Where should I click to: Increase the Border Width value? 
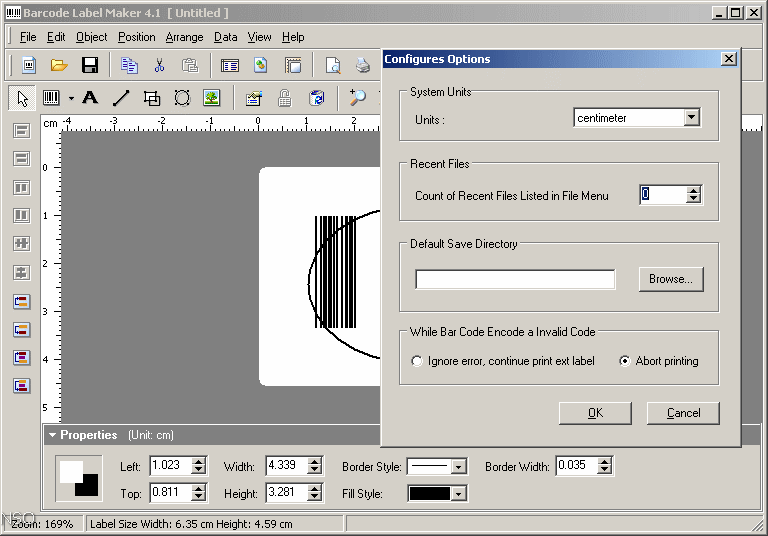click(604, 462)
